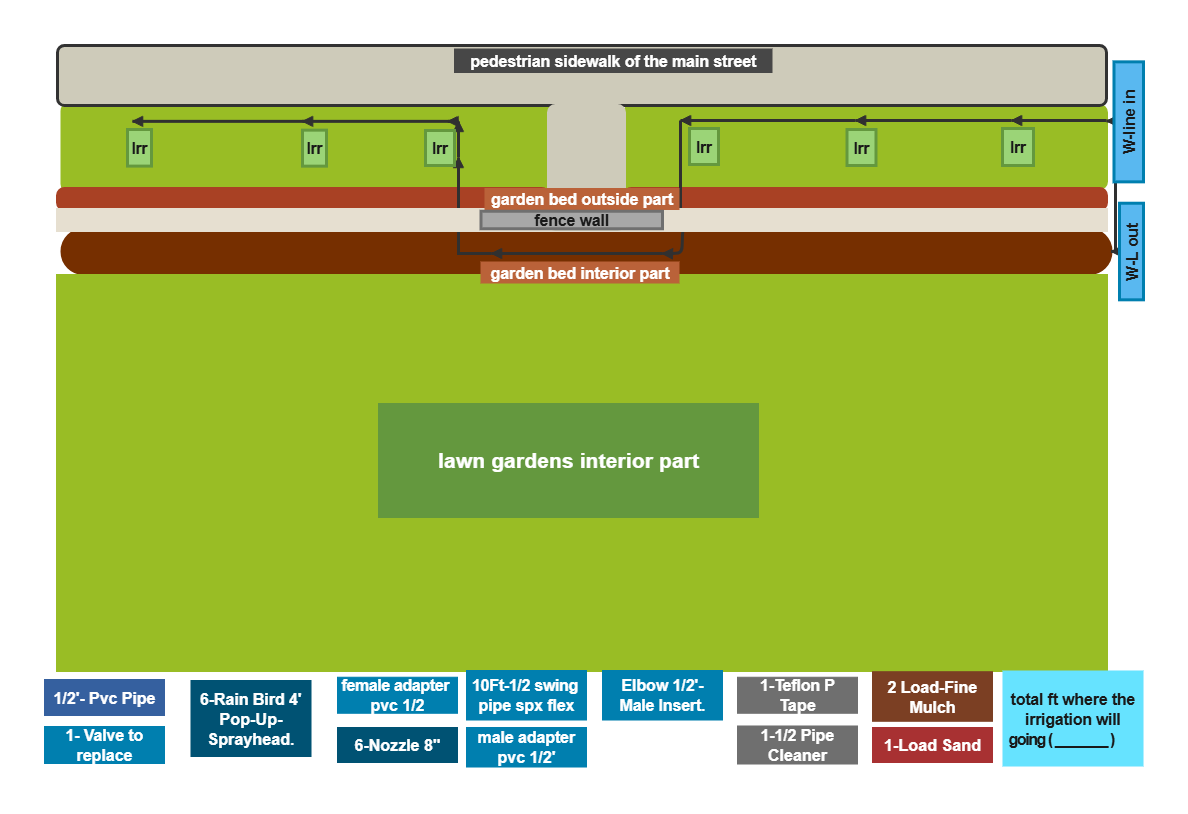The image size is (1188, 814).
Task: Click the 'W-L out' blue box
Action: pyautogui.click(x=1131, y=252)
